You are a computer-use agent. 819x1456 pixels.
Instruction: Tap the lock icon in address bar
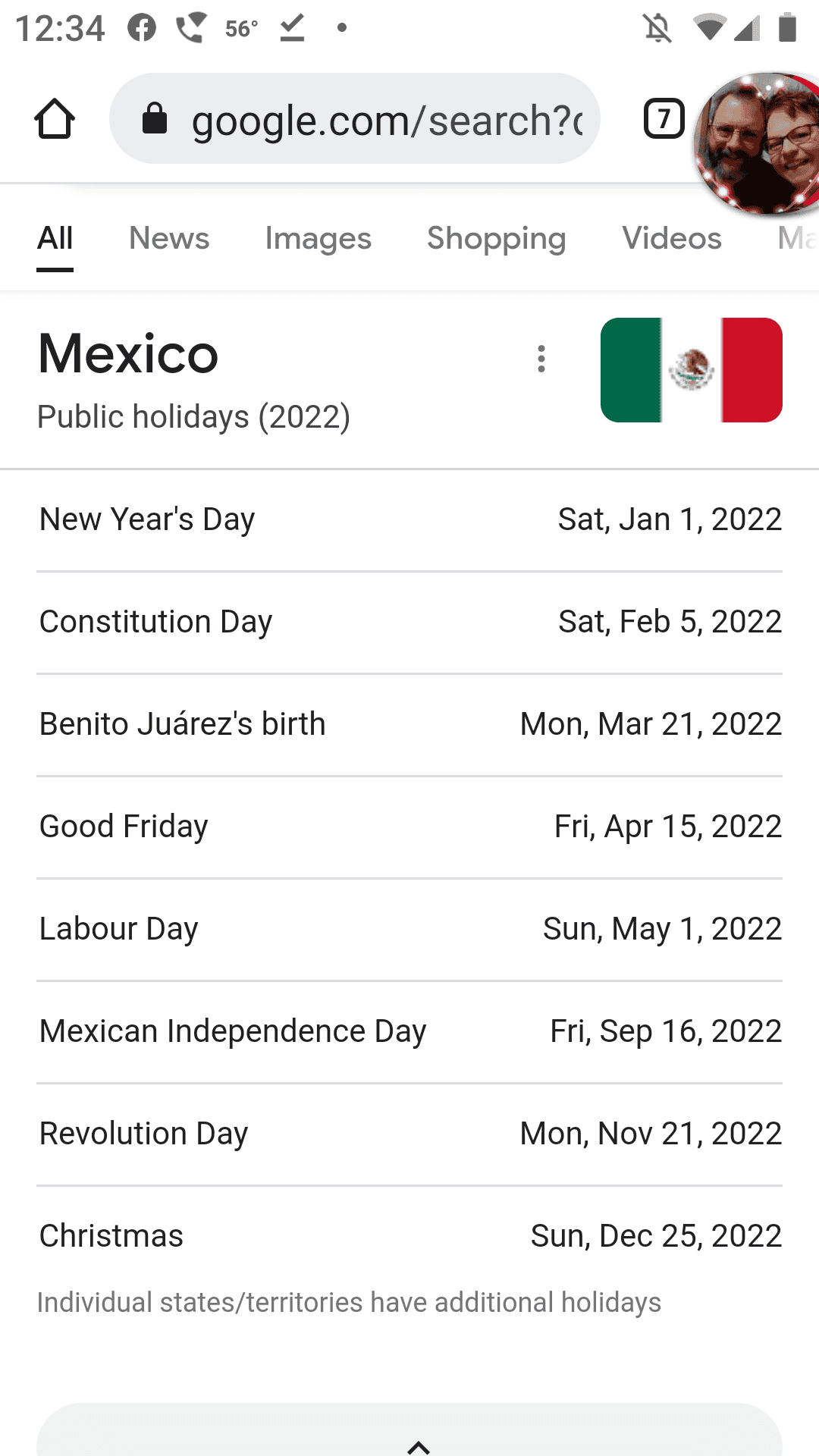(155, 119)
